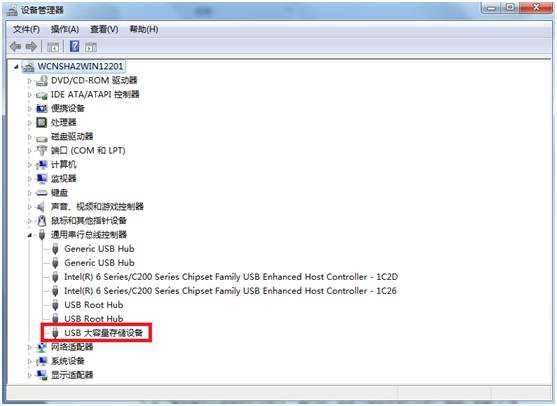
Task: Maximize the 设备管理器 window
Action: coord(510,7)
